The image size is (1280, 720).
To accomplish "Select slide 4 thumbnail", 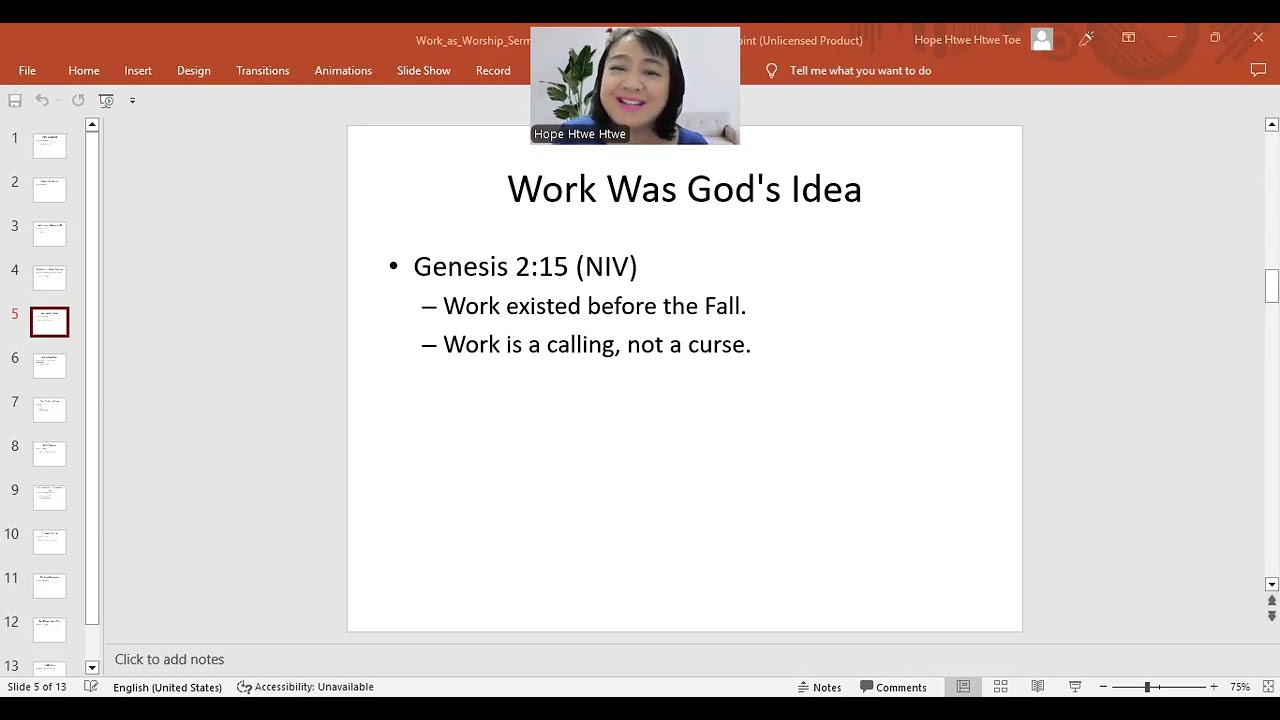I will click(50, 278).
